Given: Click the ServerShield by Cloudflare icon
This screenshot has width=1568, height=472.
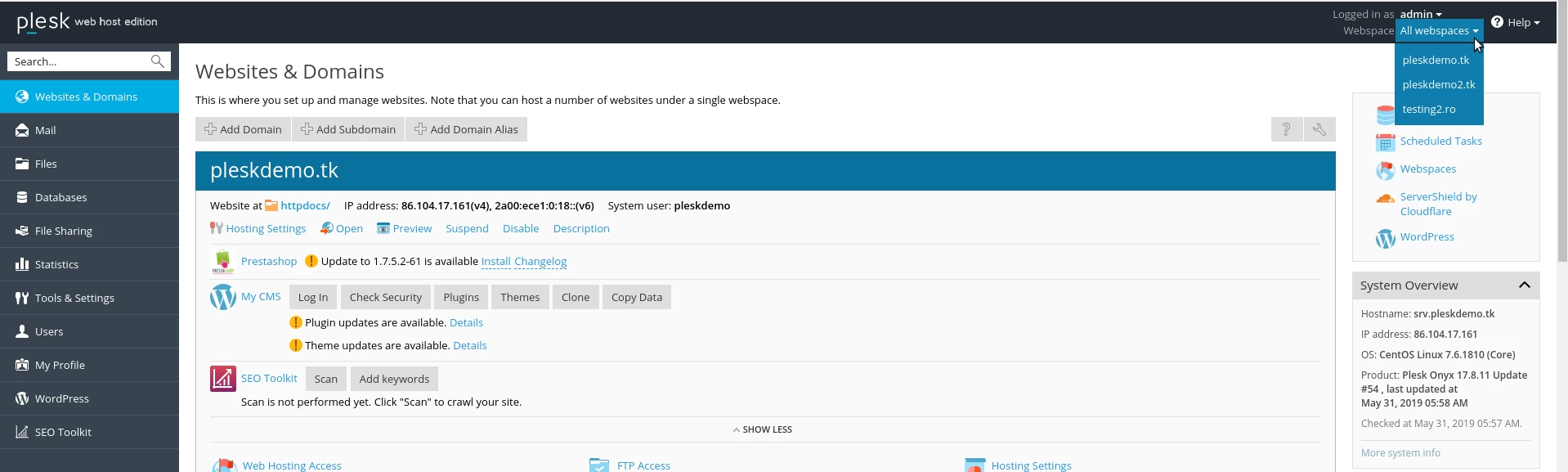Looking at the screenshot, I should [x=1385, y=198].
